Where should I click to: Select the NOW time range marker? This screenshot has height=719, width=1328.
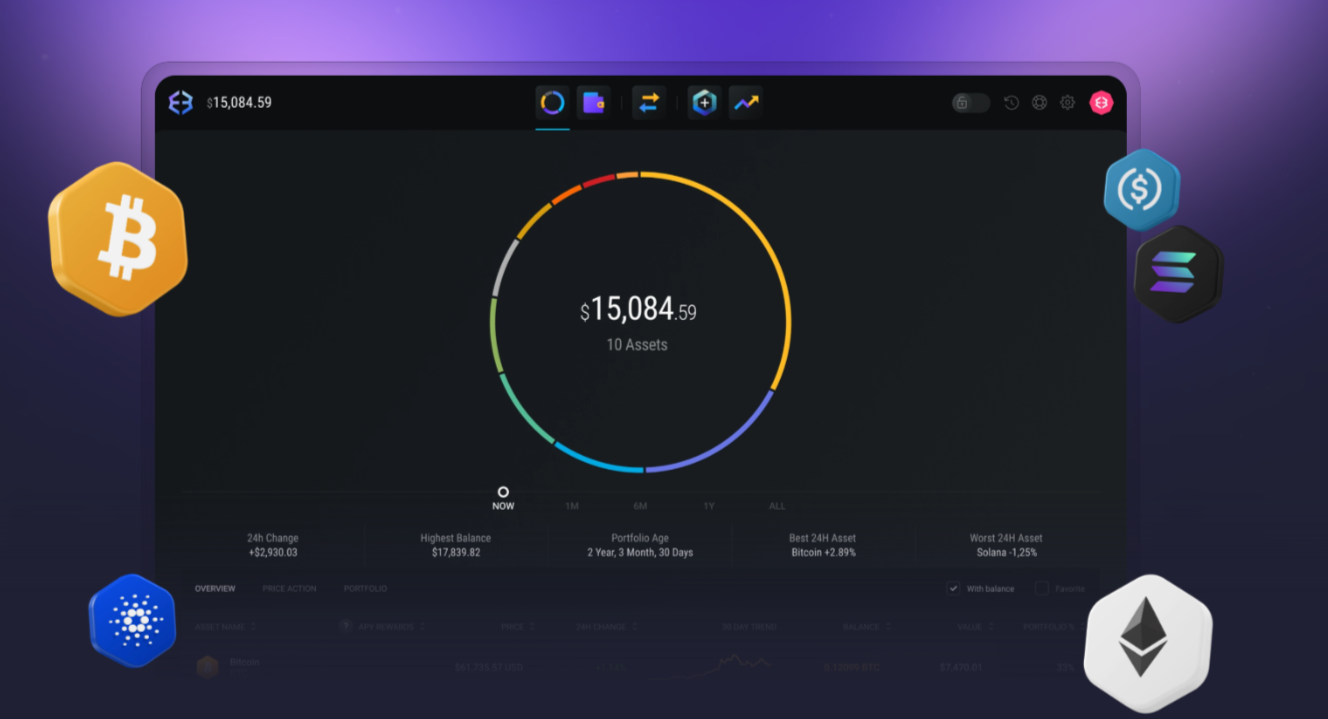point(503,499)
